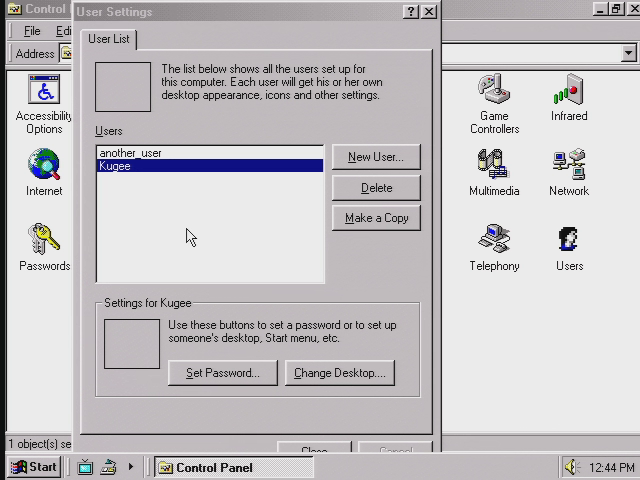Click the Change Desktop button
640x480 pixels.
(x=340, y=373)
